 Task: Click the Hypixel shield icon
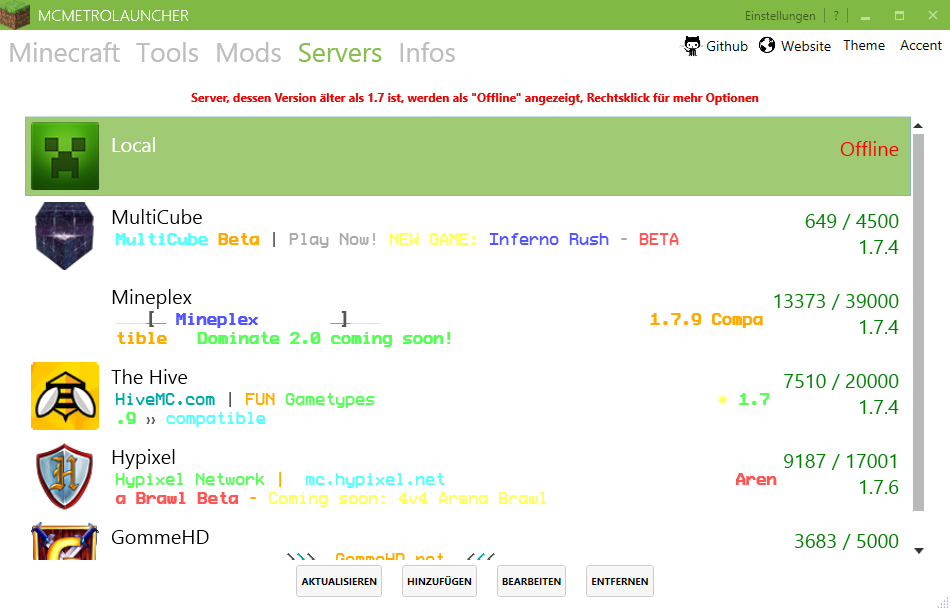[x=64, y=476]
